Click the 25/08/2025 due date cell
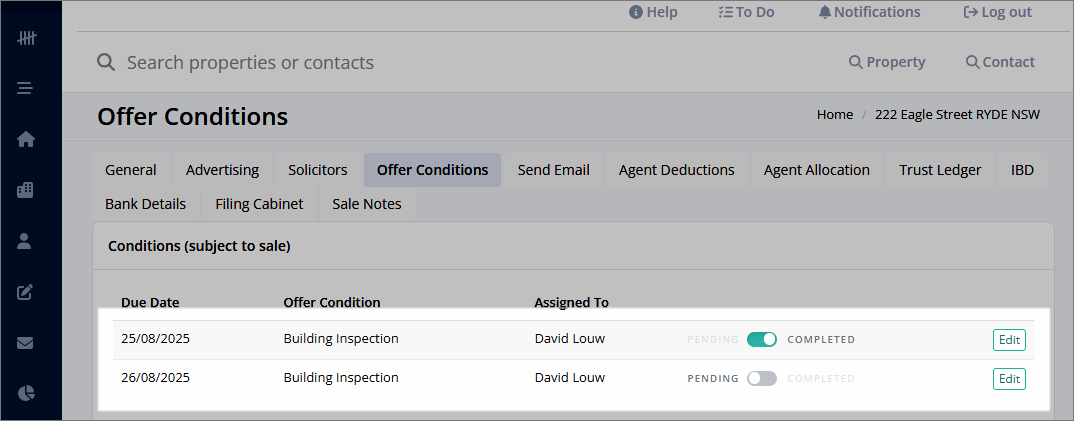Image resolution: width=1074 pixels, height=421 pixels. click(x=155, y=338)
